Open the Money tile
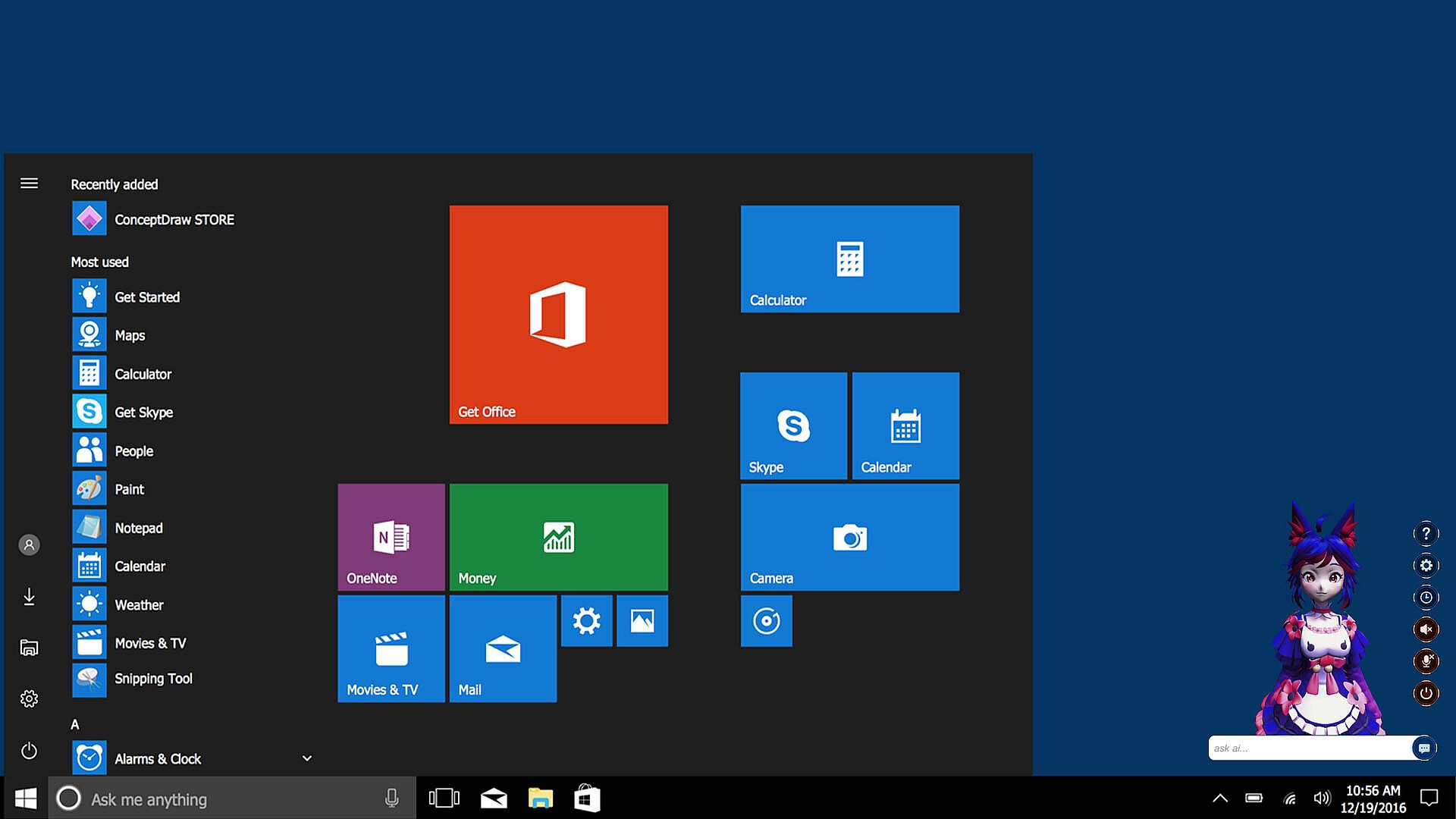The height and width of the screenshot is (819, 1456). click(x=558, y=537)
